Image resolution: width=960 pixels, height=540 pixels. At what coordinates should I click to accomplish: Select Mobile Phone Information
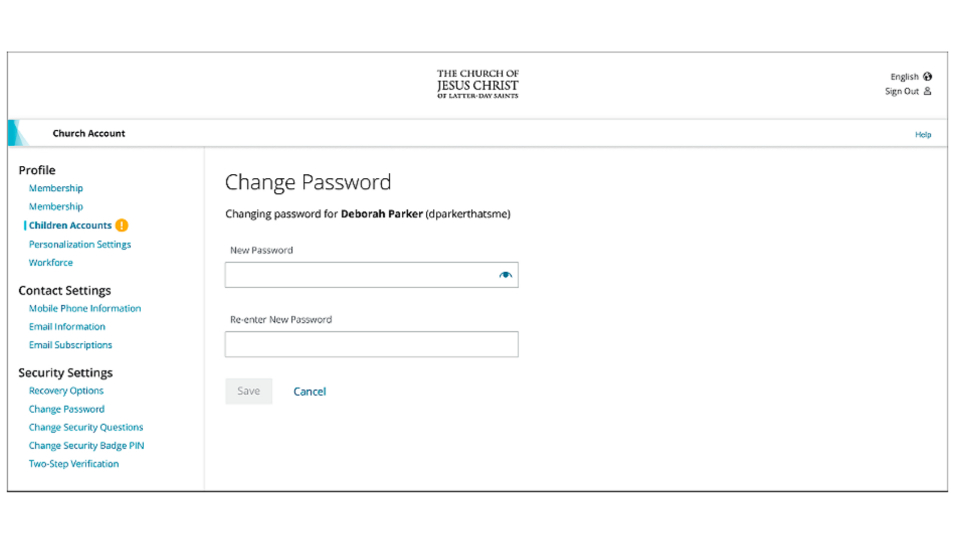(x=85, y=309)
